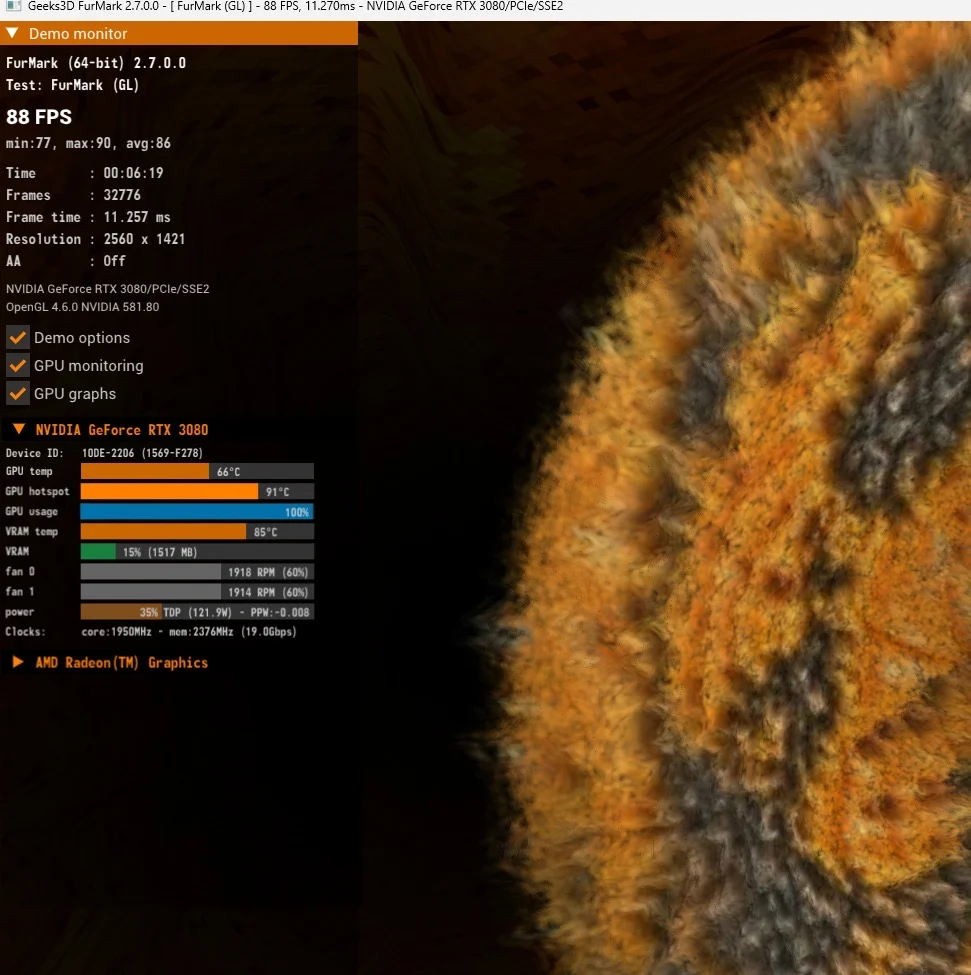
Task: Toggle the GPU monitoring checkbox
Action: [x=18, y=366]
